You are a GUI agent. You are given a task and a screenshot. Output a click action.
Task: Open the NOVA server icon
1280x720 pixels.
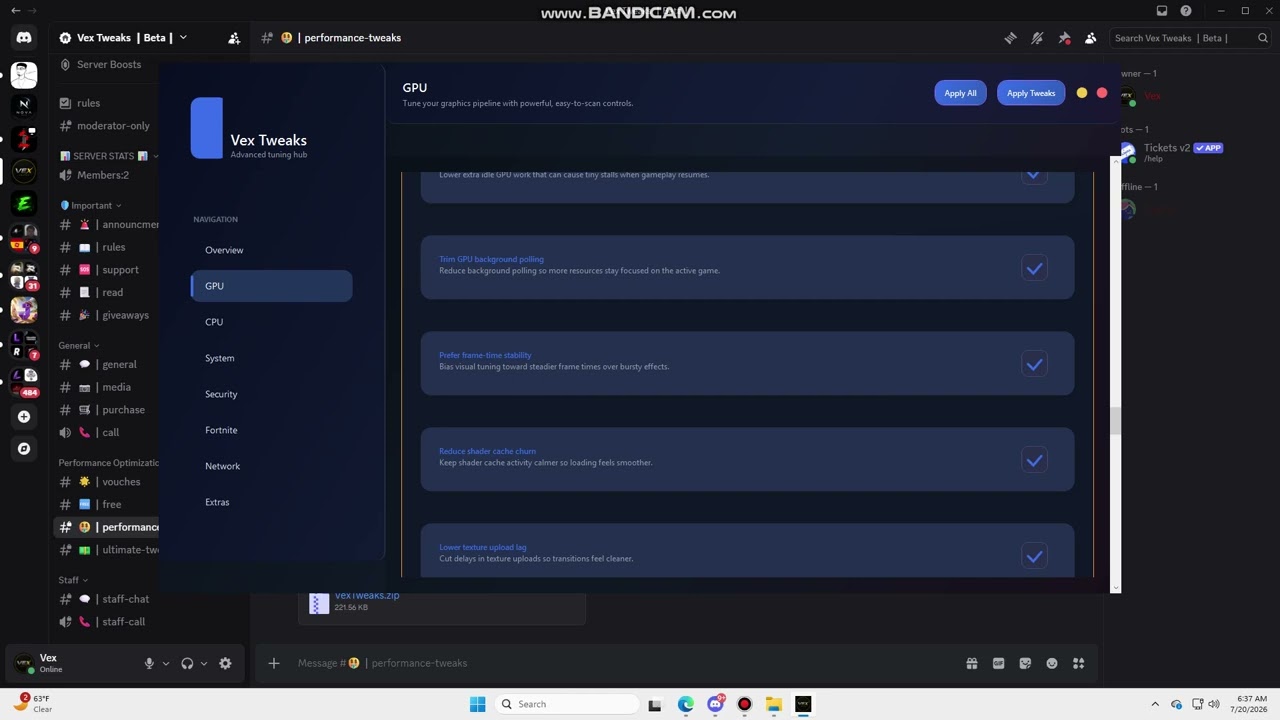(x=24, y=105)
